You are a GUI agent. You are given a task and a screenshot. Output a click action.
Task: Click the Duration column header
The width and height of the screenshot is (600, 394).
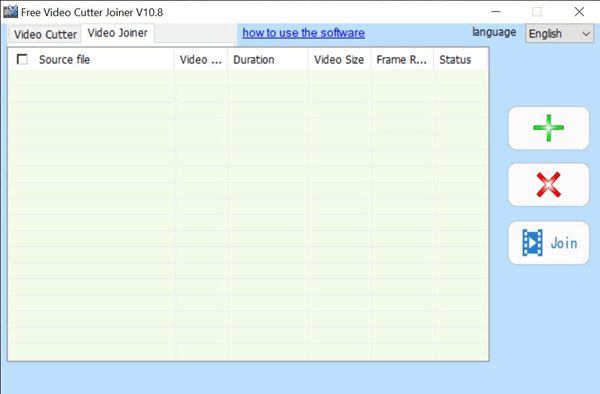pyautogui.click(x=268, y=60)
